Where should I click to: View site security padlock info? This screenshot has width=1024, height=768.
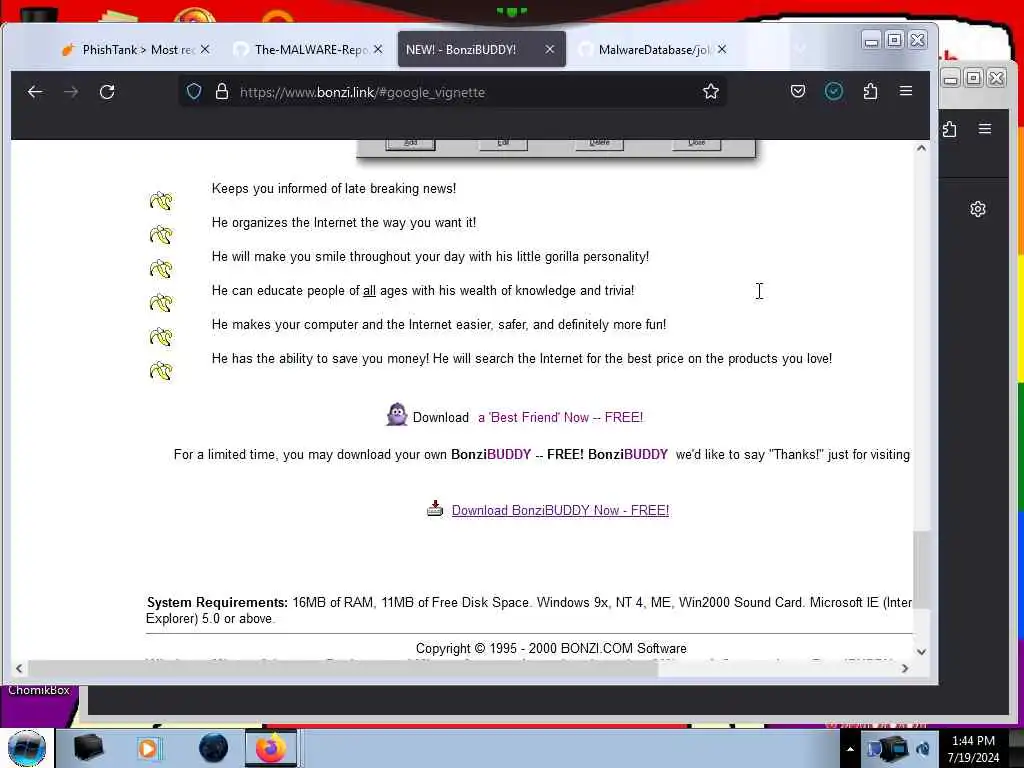coord(222,91)
